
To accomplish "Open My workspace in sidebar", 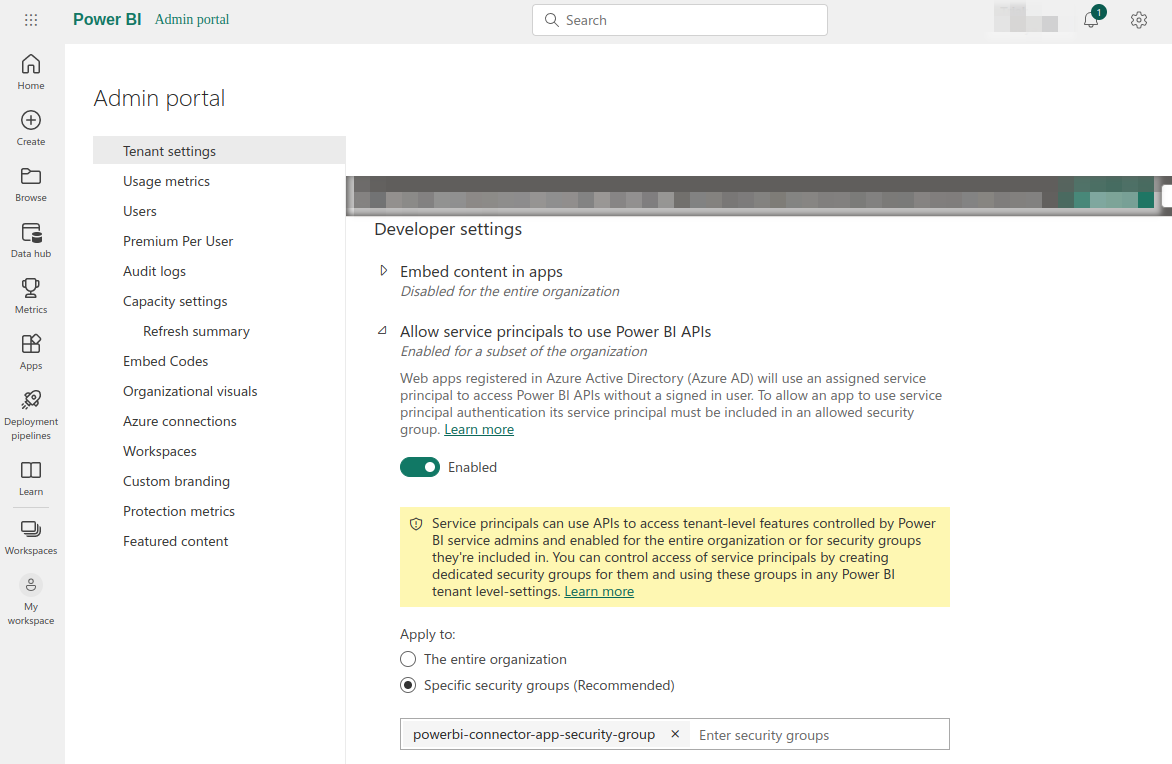I will [31, 600].
